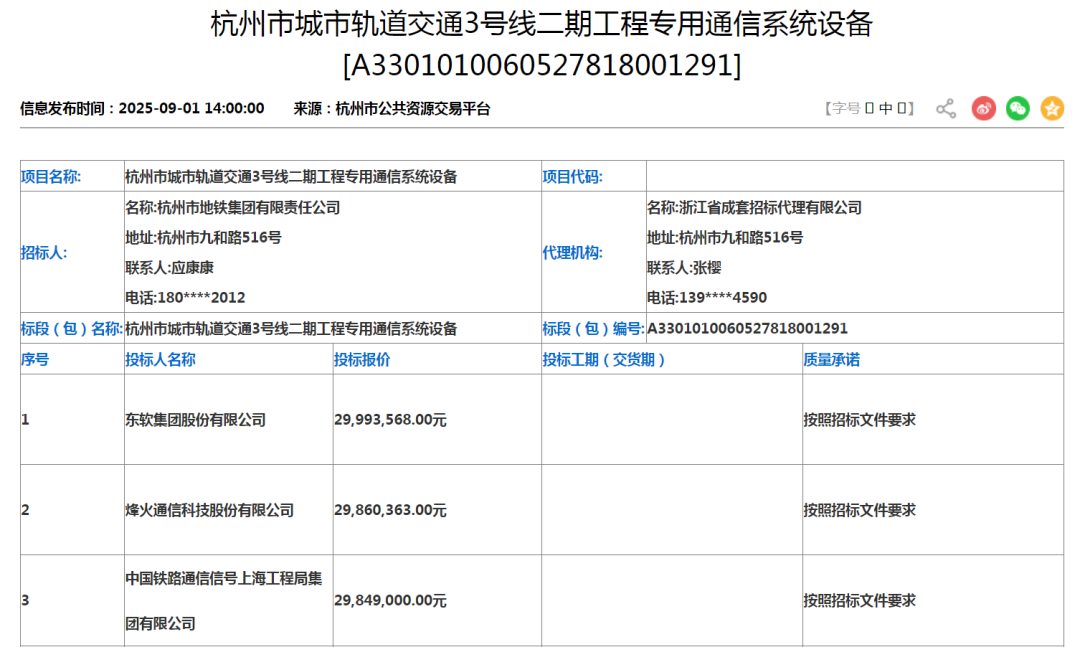Click bidder 中国铁路通信信号上海工程局集团有限公司
The width and height of the screenshot is (1080, 647).
coord(224,601)
